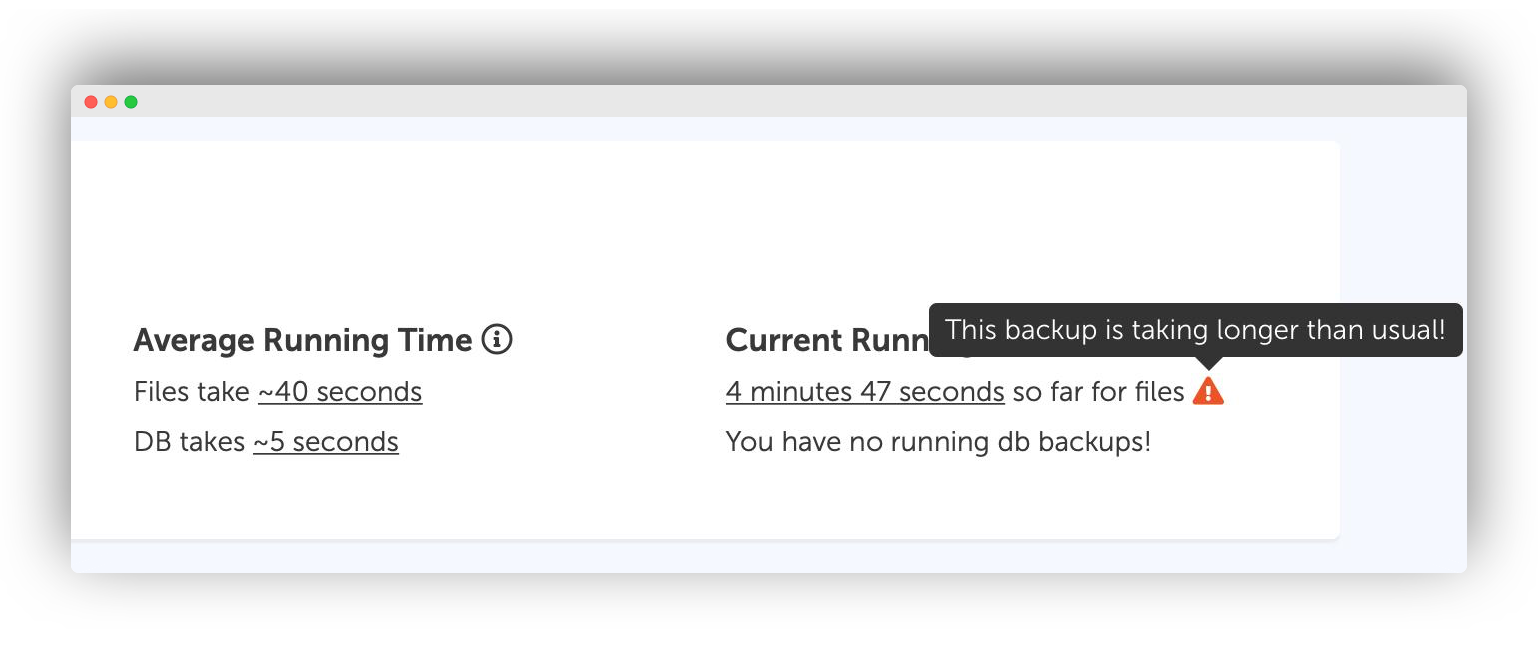Select the no running db backups message

click(x=938, y=442)
